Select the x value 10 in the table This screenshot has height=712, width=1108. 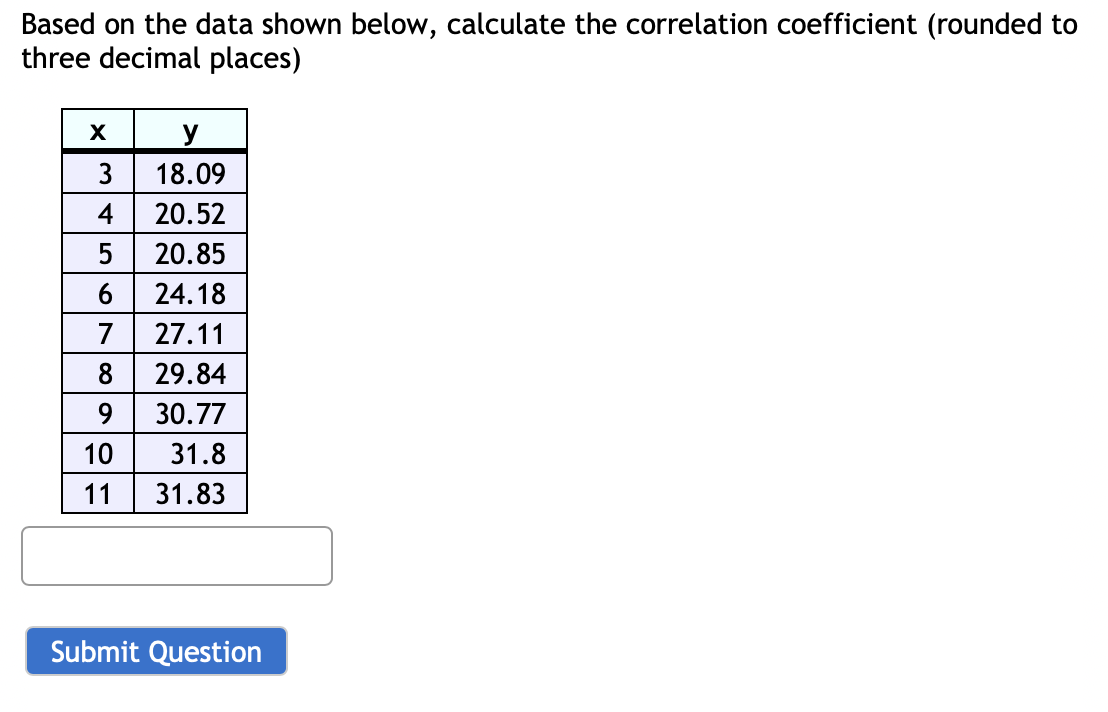tap(98, 453)
